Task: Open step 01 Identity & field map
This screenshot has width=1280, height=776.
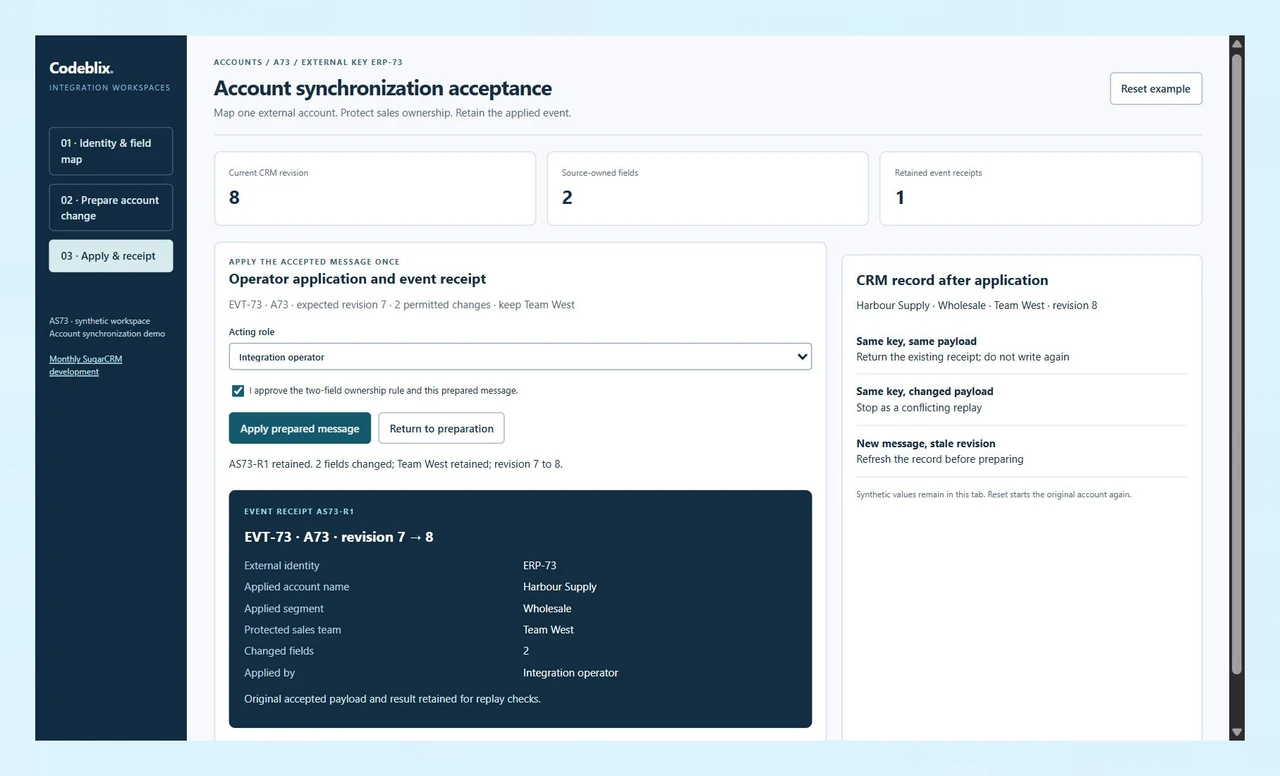Action: coord(111,151)
